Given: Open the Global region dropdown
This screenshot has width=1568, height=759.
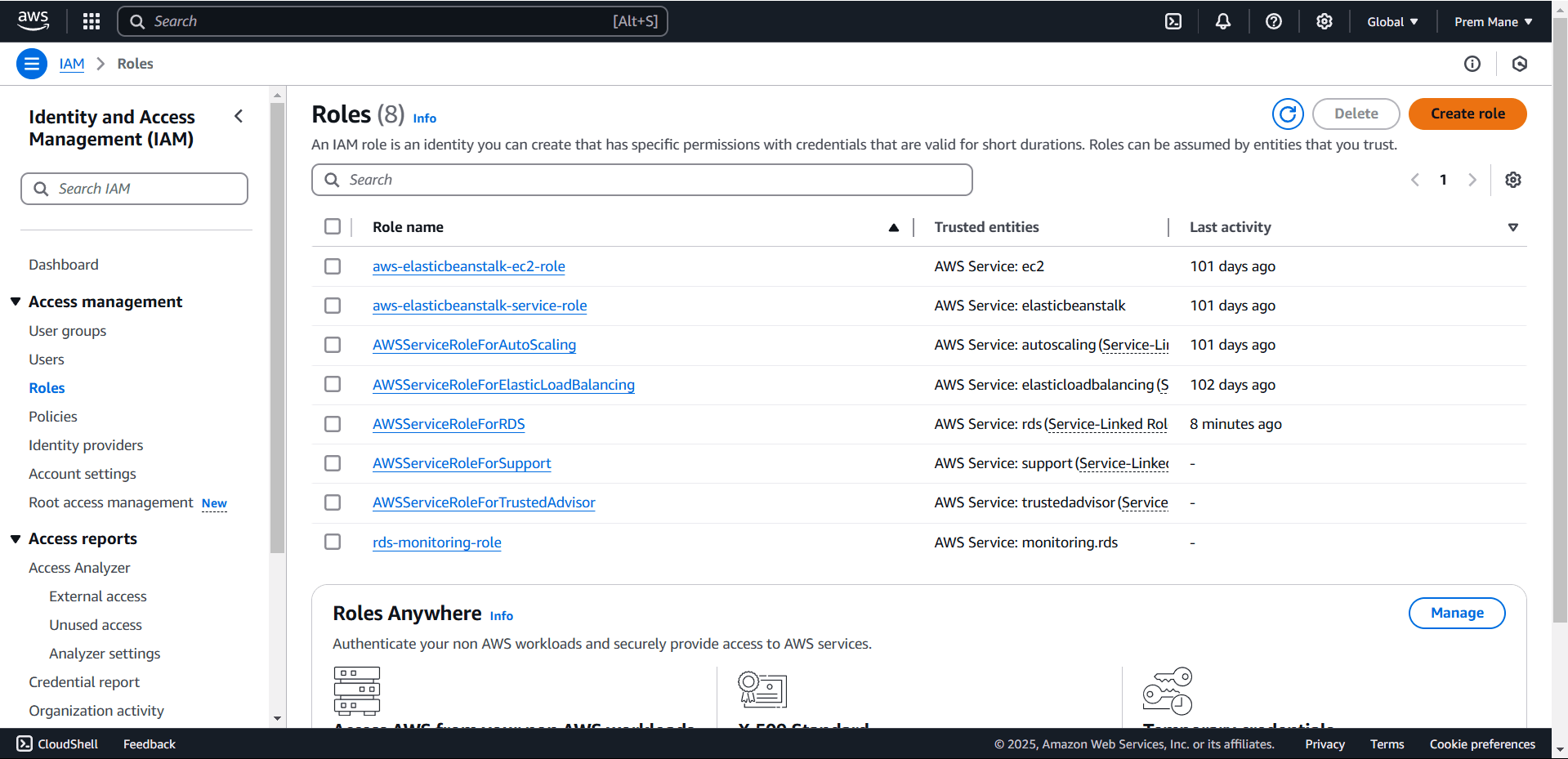Looking at the screenshot, I should [1392, 22].
